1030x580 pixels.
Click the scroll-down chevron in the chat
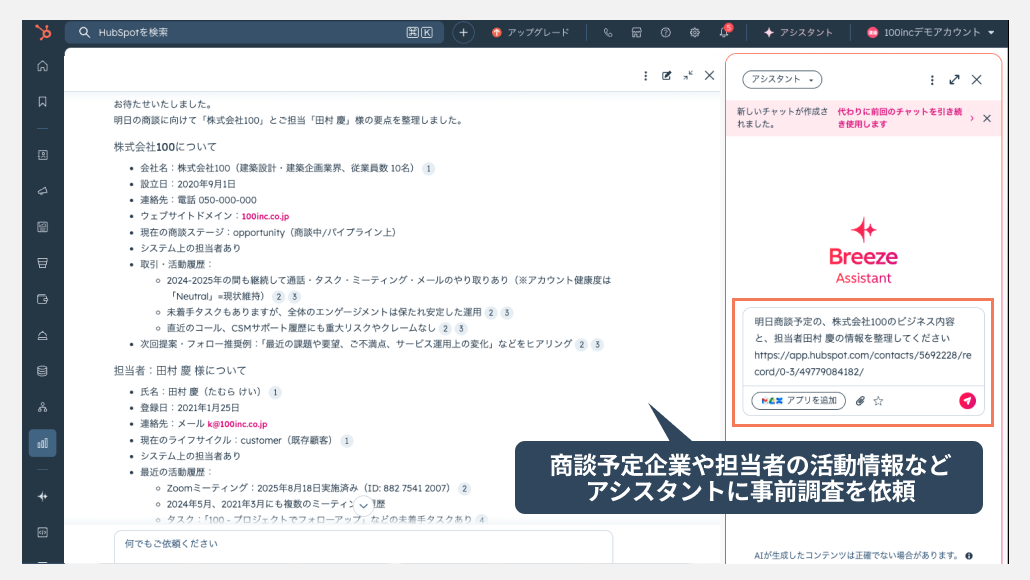pyautogui.click(x=364, y=506)
